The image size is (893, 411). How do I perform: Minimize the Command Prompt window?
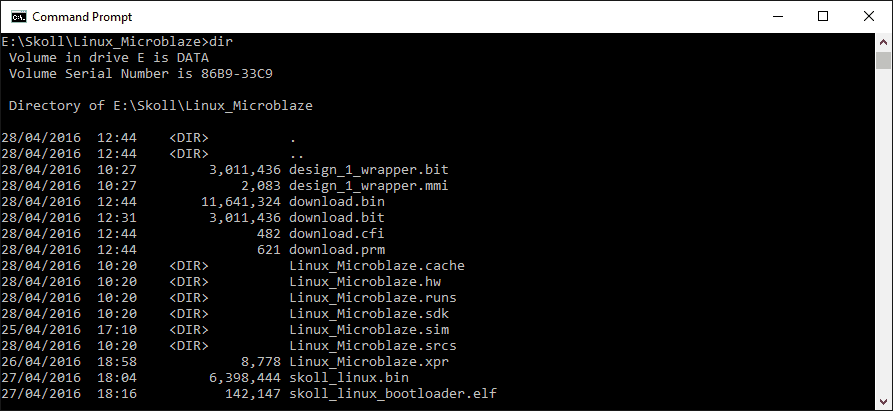pyautogui.click(x=776, y=16)
